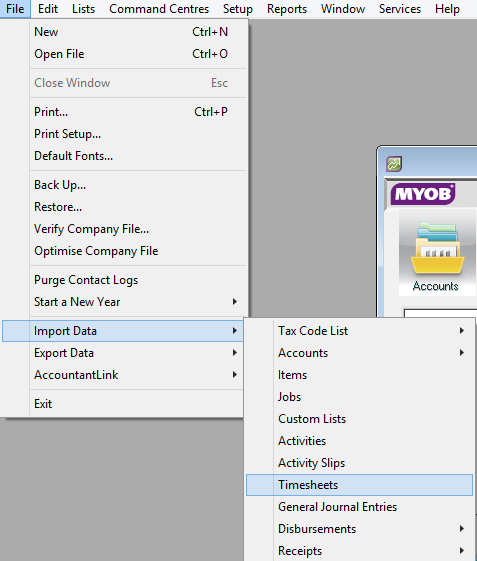Select Custom Lists import option

[x=359, y=419]
